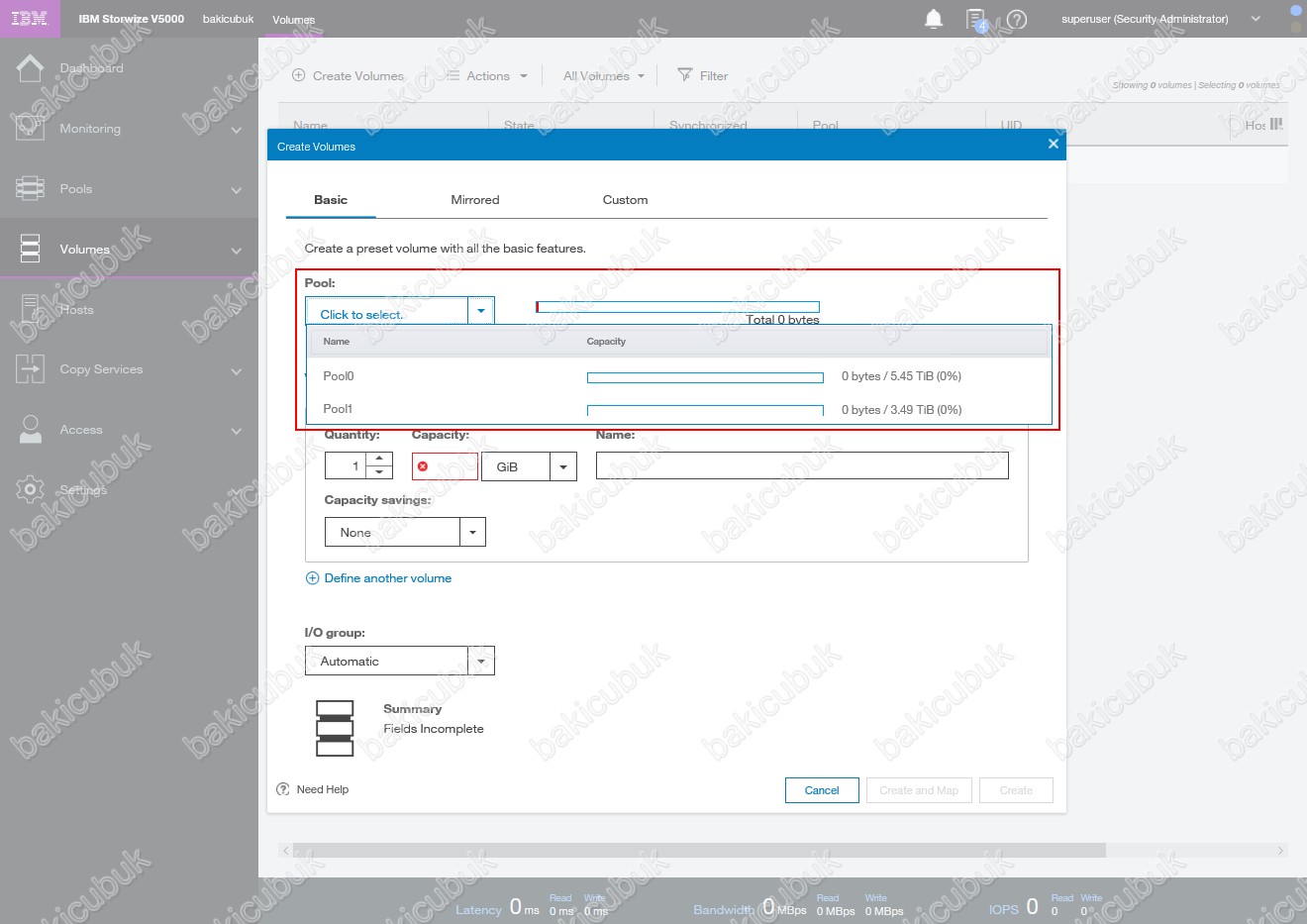
Task: Click the Monitoring sidebar icon
Action: 30,129
